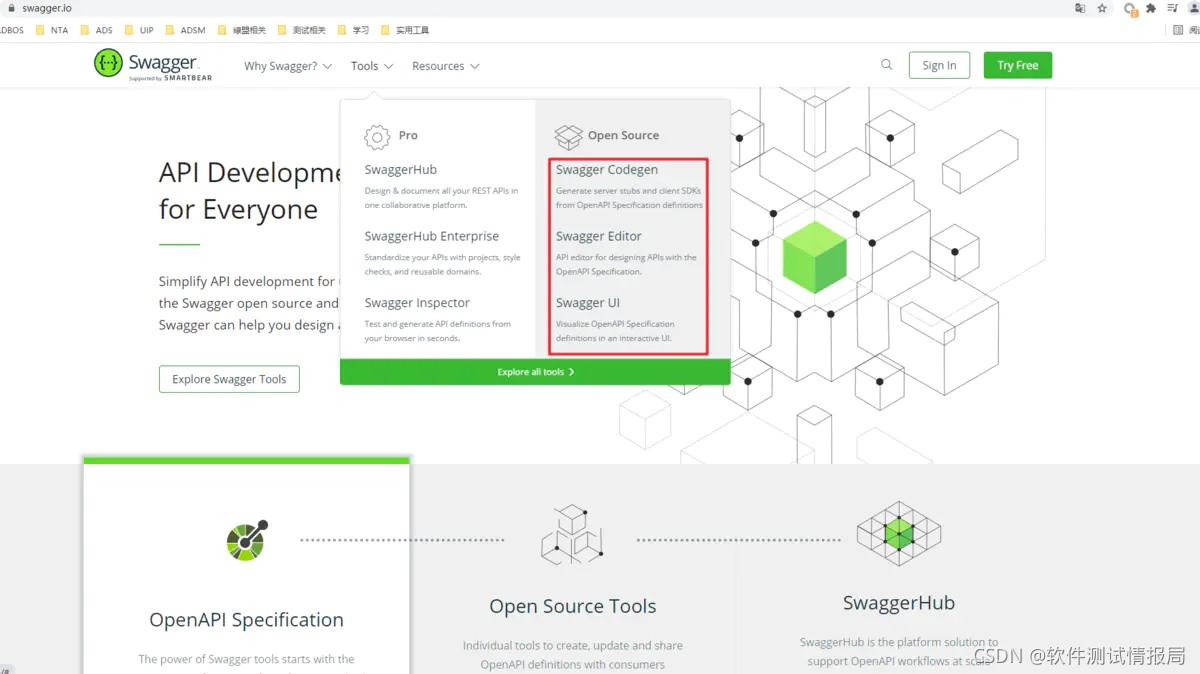Expand the Resources menu

446,66
